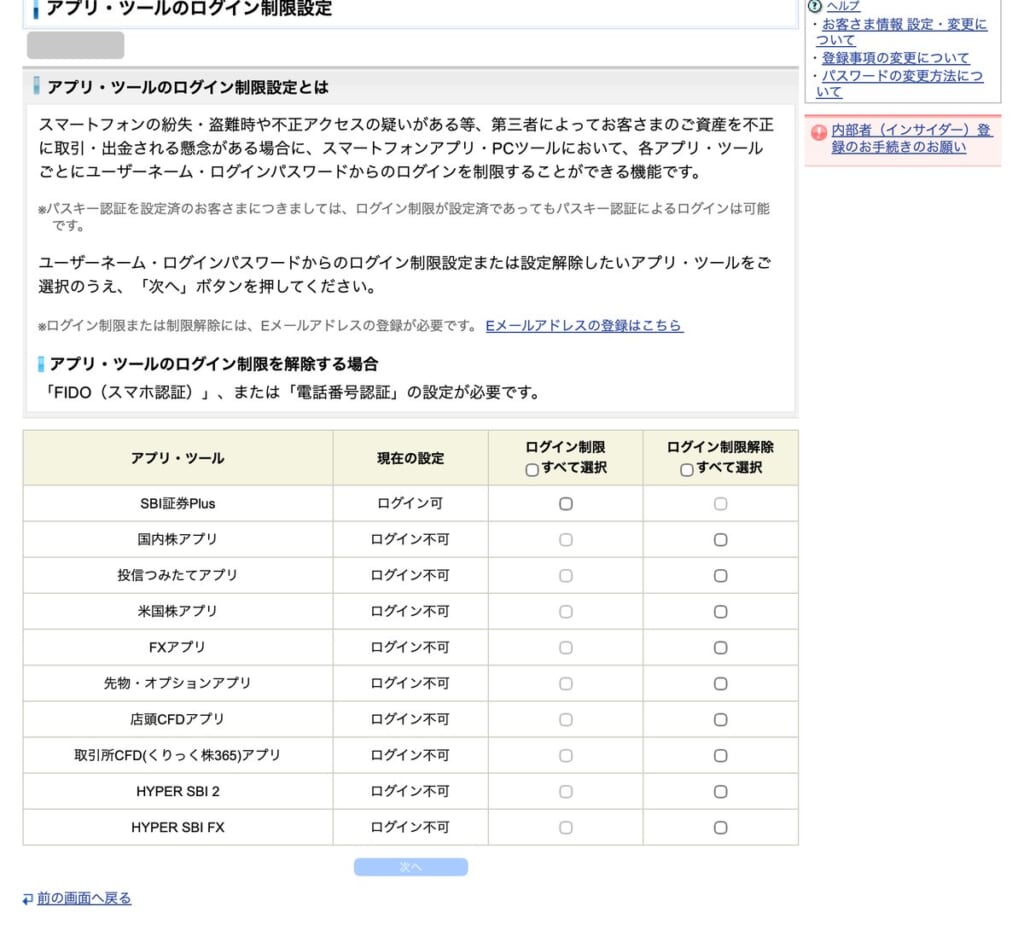1024x930 pixels.
Task: Check ログイン制限解除 for 米国株アプリ
Action: (x=720, y=611)
